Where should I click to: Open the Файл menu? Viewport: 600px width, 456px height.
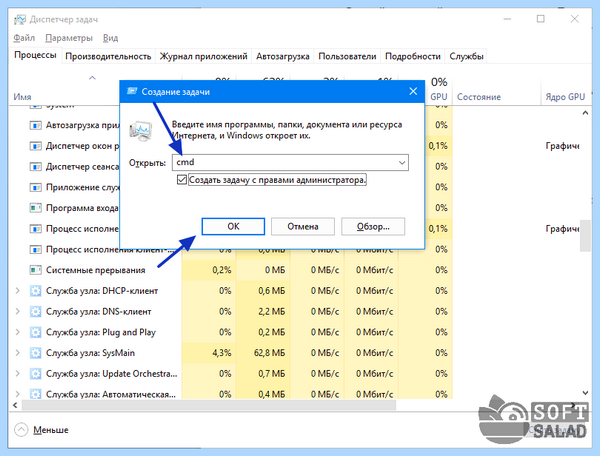(24, 38)
